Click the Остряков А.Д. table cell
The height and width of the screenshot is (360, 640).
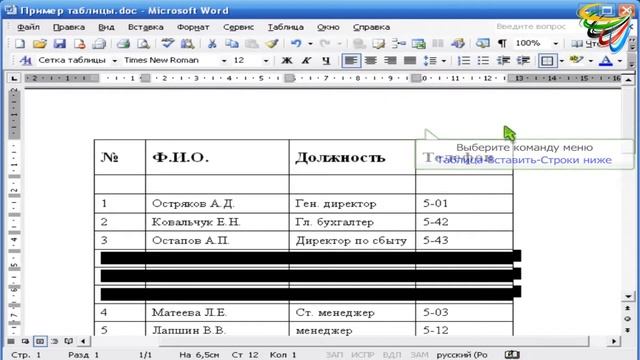click(217, 203)
